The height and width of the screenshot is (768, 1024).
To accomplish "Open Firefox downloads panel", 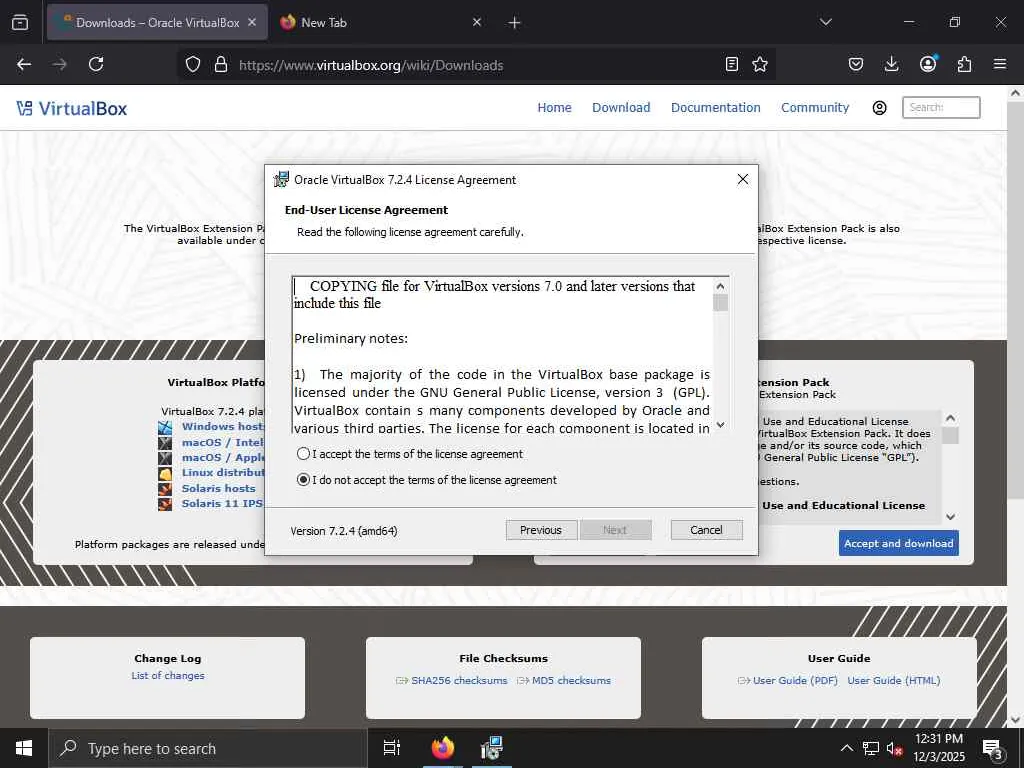I will [x=891, y=65].
